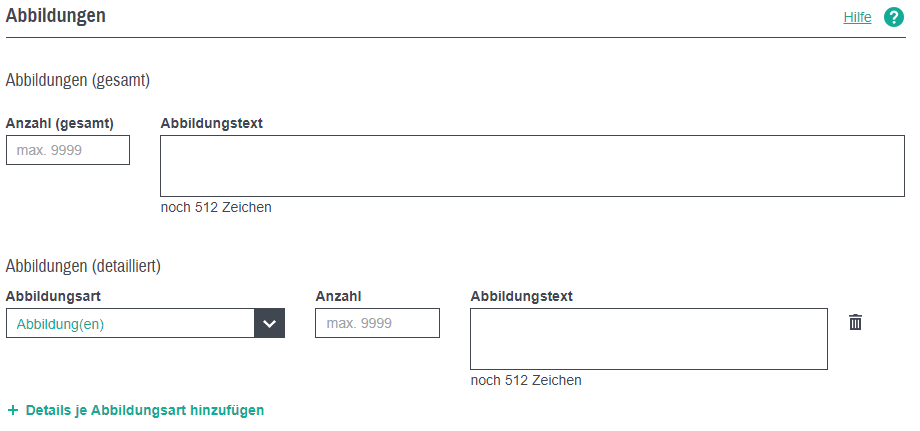This screenshot has height=431, width=920.
Task: Click the plus icon beside Details hinzufügen
Action: pyautogui.click(x=13, y=410)
